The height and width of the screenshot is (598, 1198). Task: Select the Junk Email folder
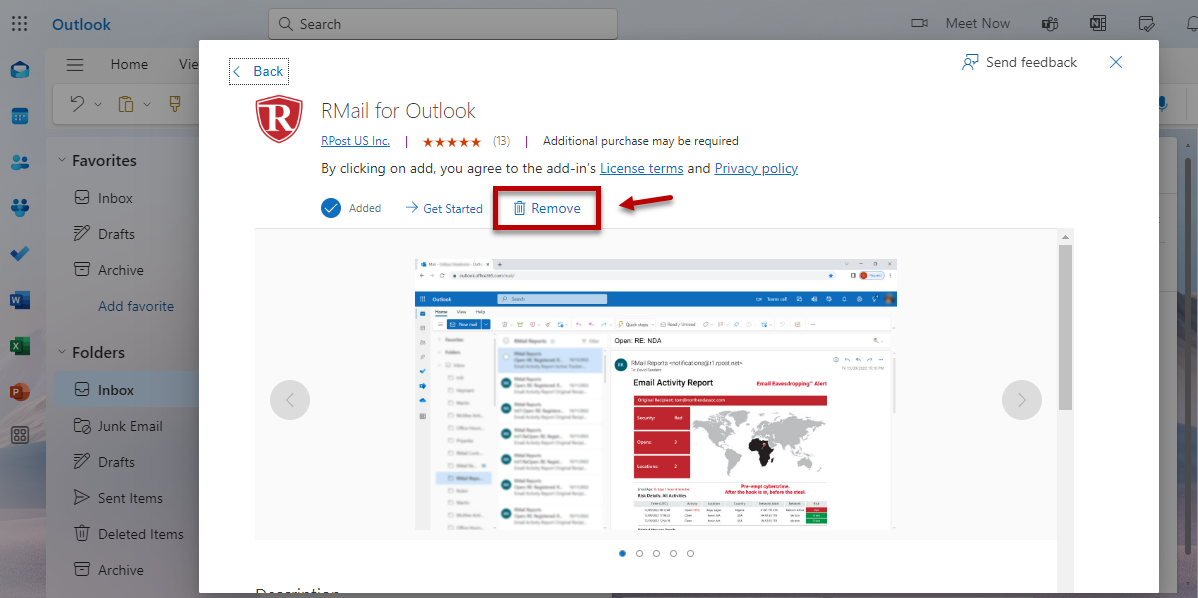coord(130,426)
